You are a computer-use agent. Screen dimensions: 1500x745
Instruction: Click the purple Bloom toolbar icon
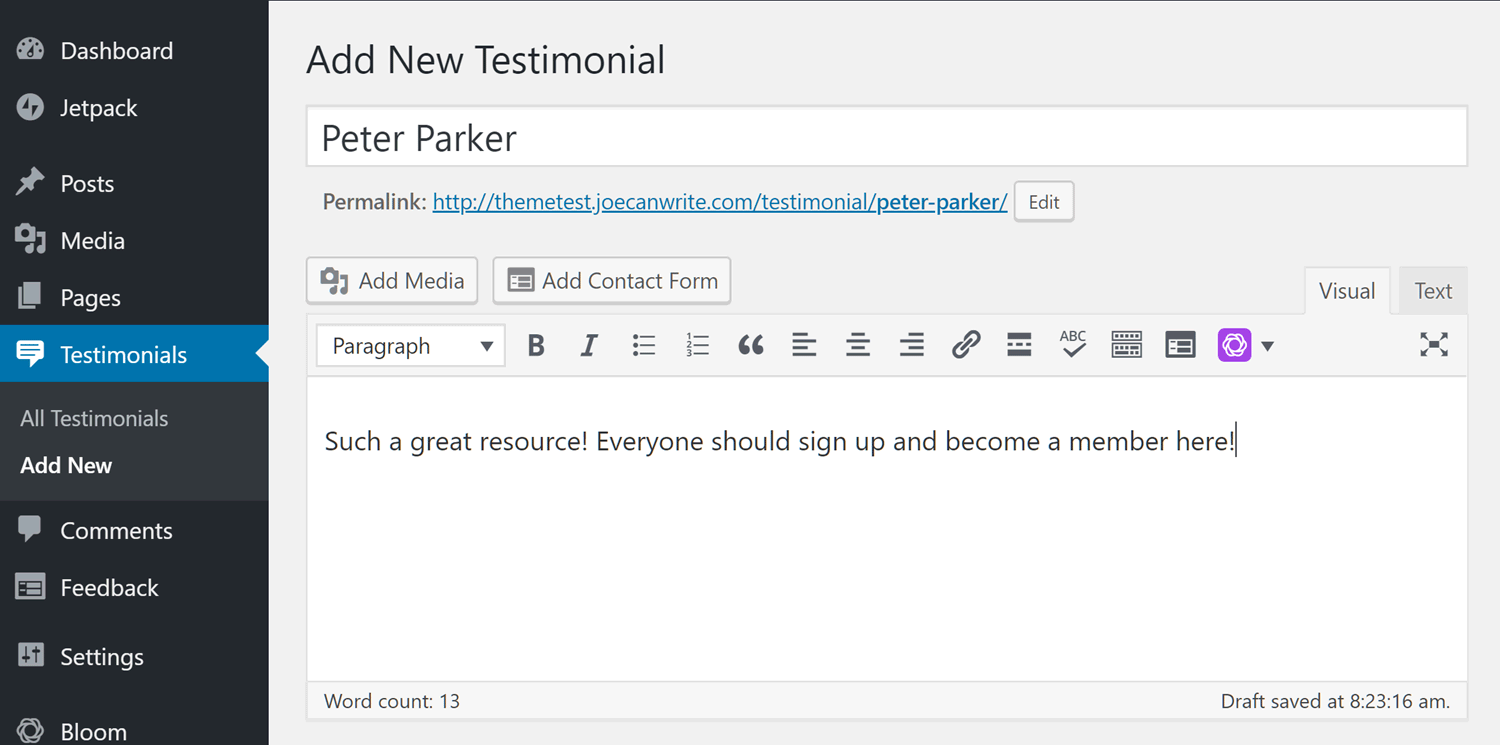[1234, 346]
